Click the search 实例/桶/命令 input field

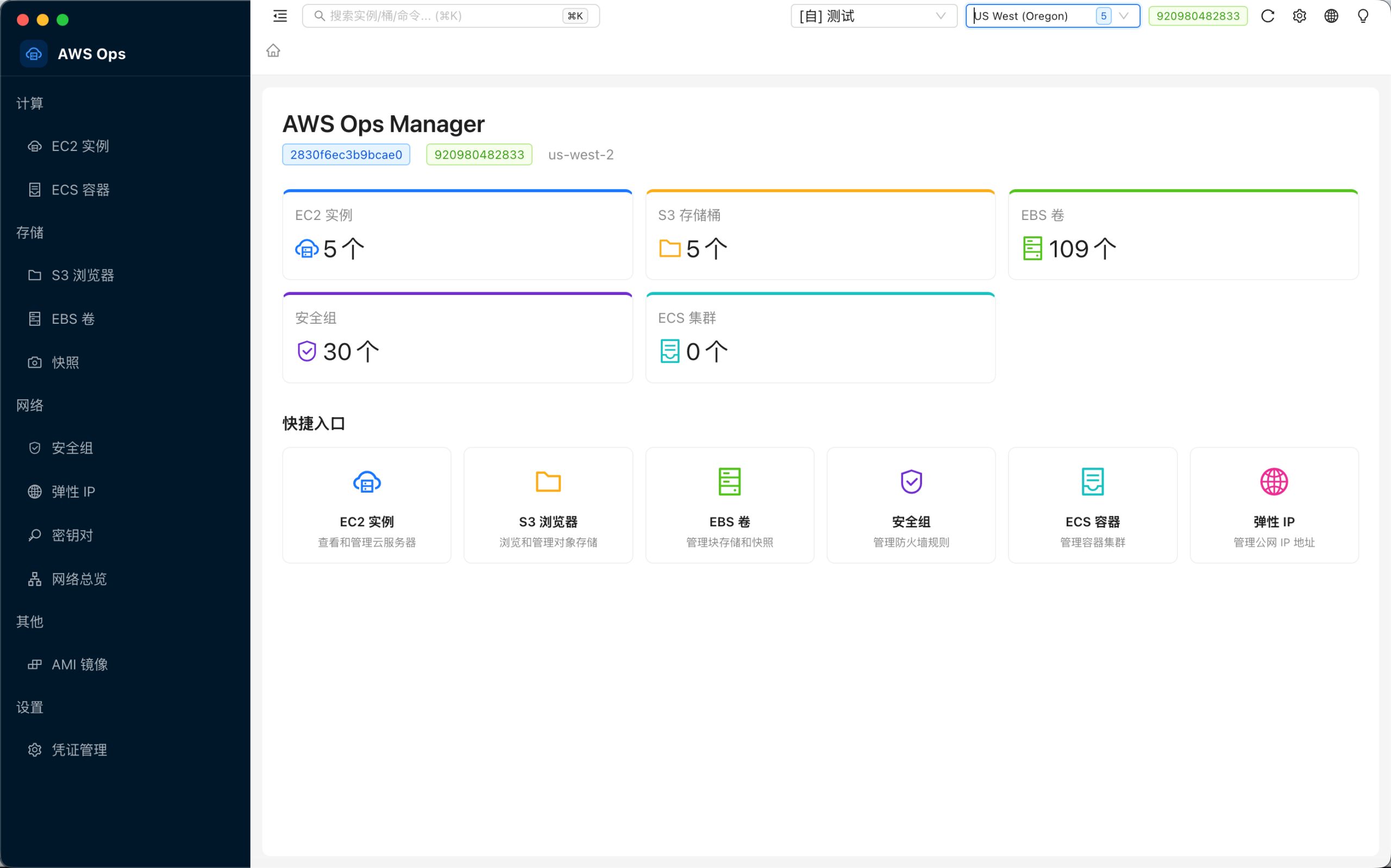(x=450, y=16)
